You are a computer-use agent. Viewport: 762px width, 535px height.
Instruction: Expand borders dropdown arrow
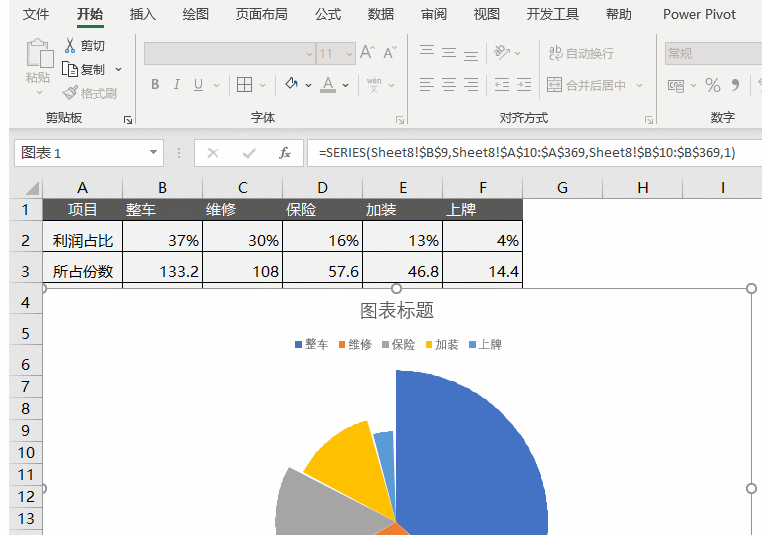[262, 86]
